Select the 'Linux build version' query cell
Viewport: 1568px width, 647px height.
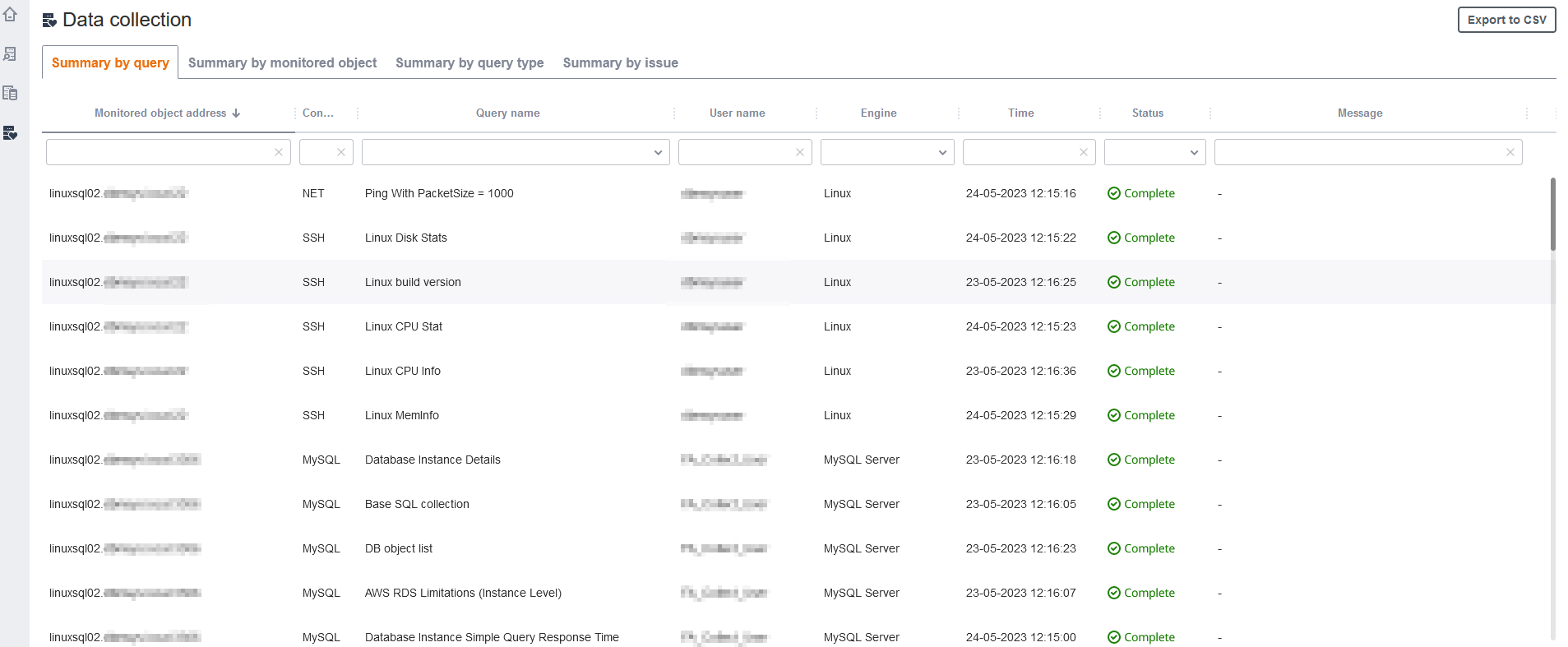pos(413,282)
